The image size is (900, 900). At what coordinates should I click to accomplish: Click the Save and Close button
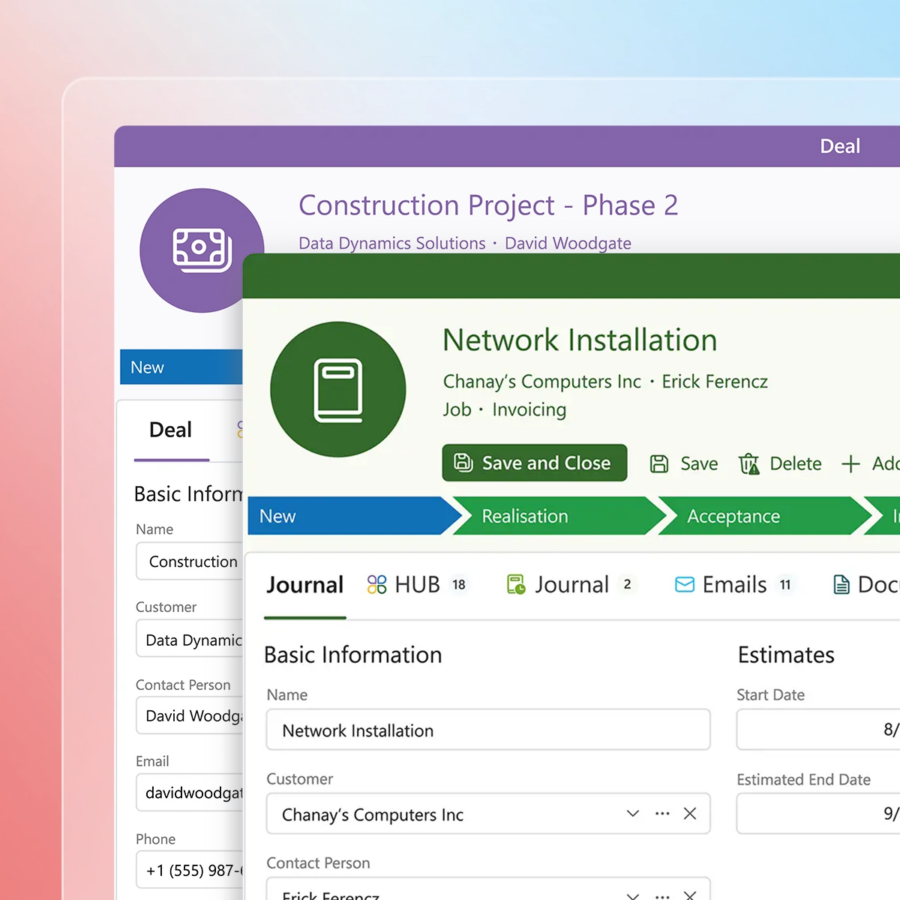pos(534,463)
